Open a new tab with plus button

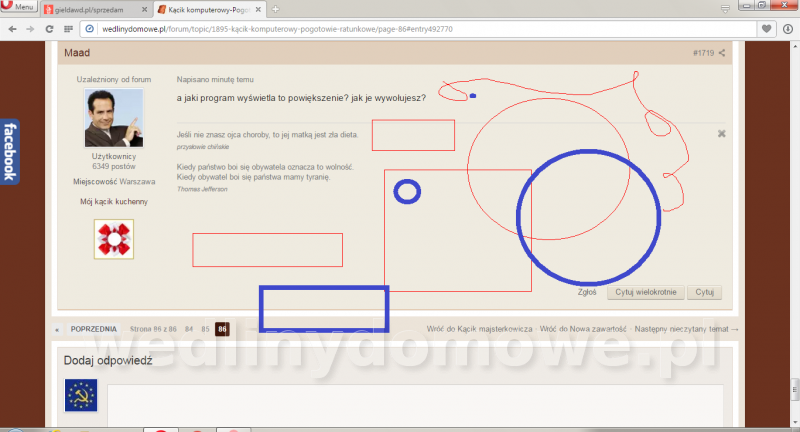[x=275, y=9]
